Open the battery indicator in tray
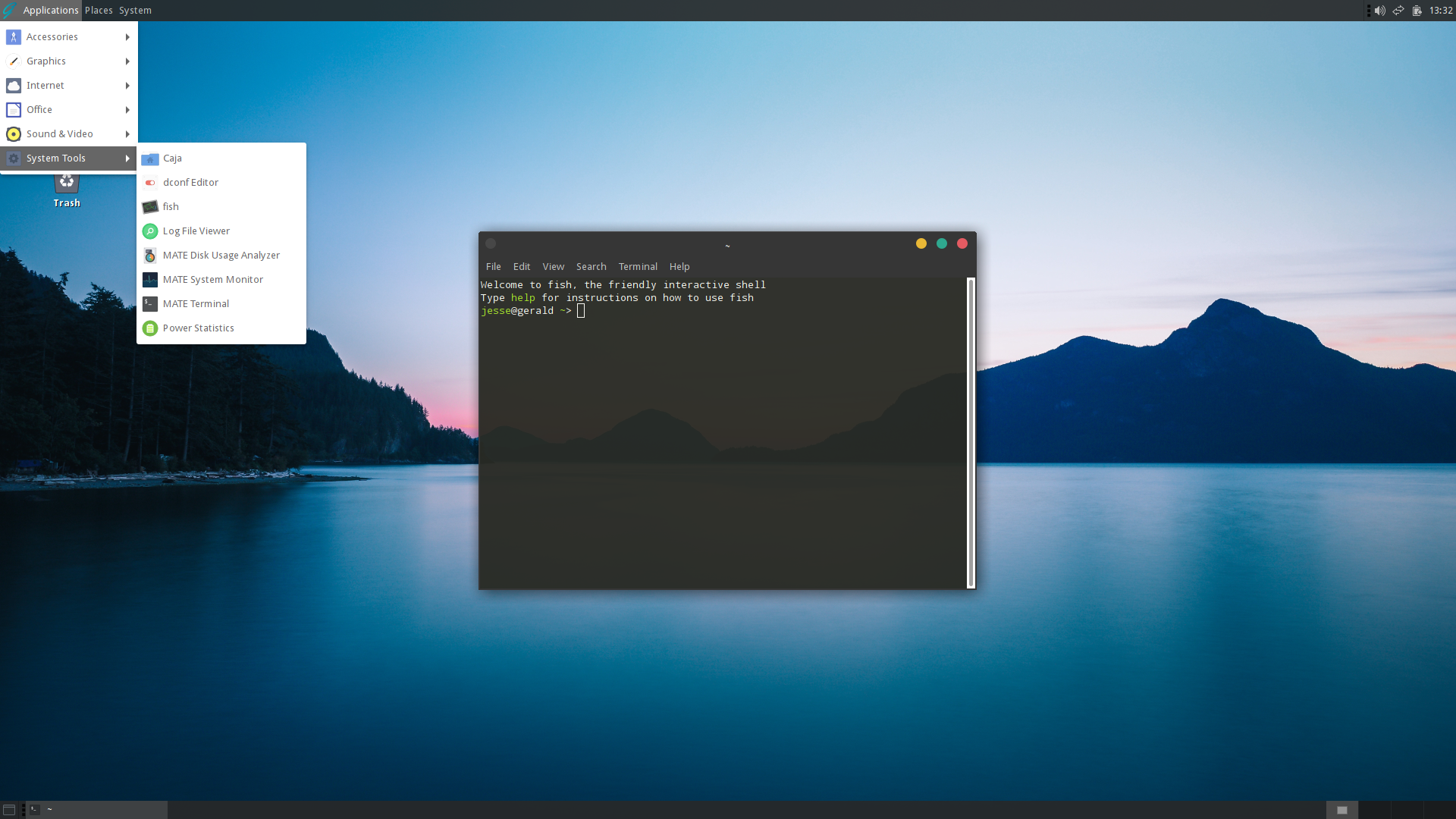Viewport: 1456px width, 819px height. pyautogui.click(x=1417, y=11)
